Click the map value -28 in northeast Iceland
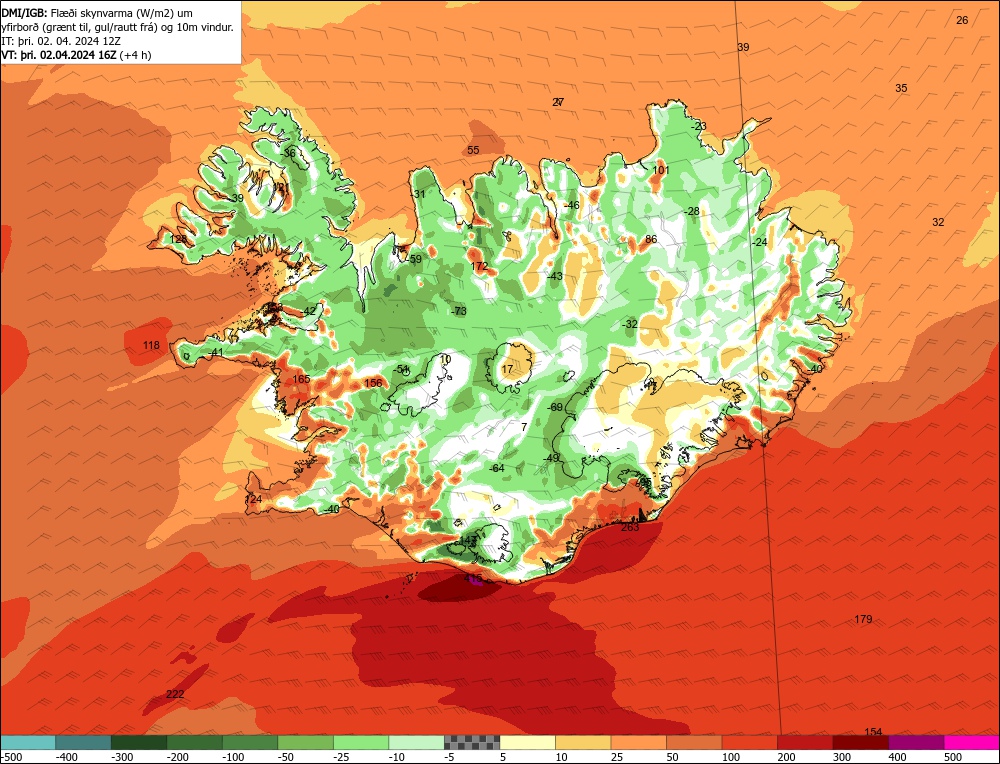Image resolution: width=1000 pixels, height=764 pixels. 691,212
